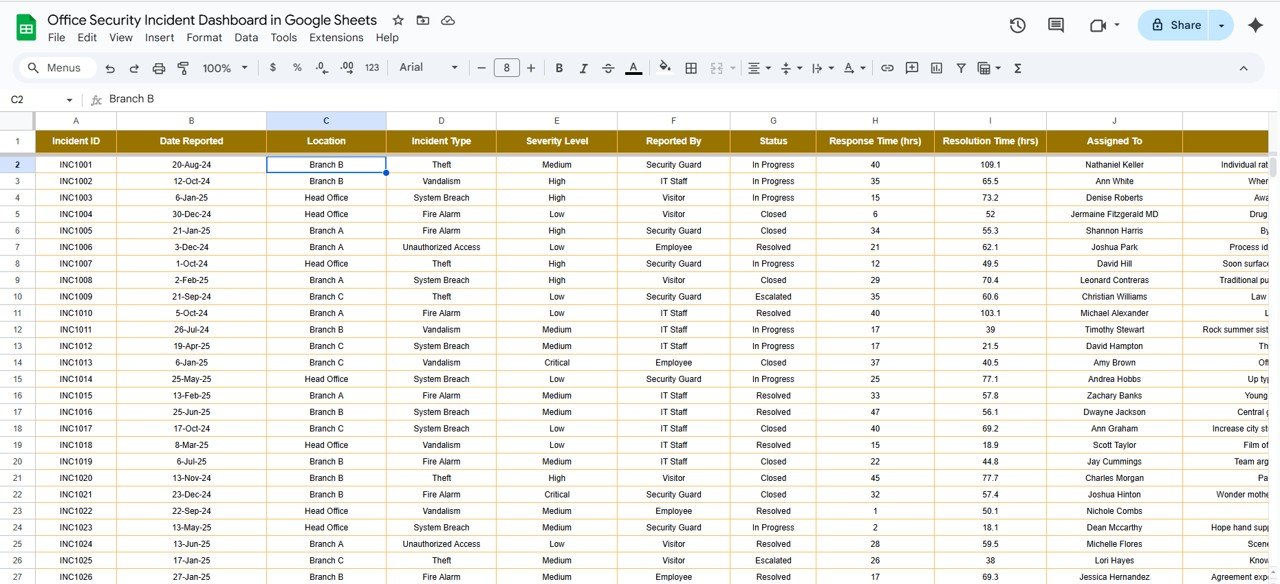
Task: Open version history clock icon
Action: click(x=1017, y=25)
